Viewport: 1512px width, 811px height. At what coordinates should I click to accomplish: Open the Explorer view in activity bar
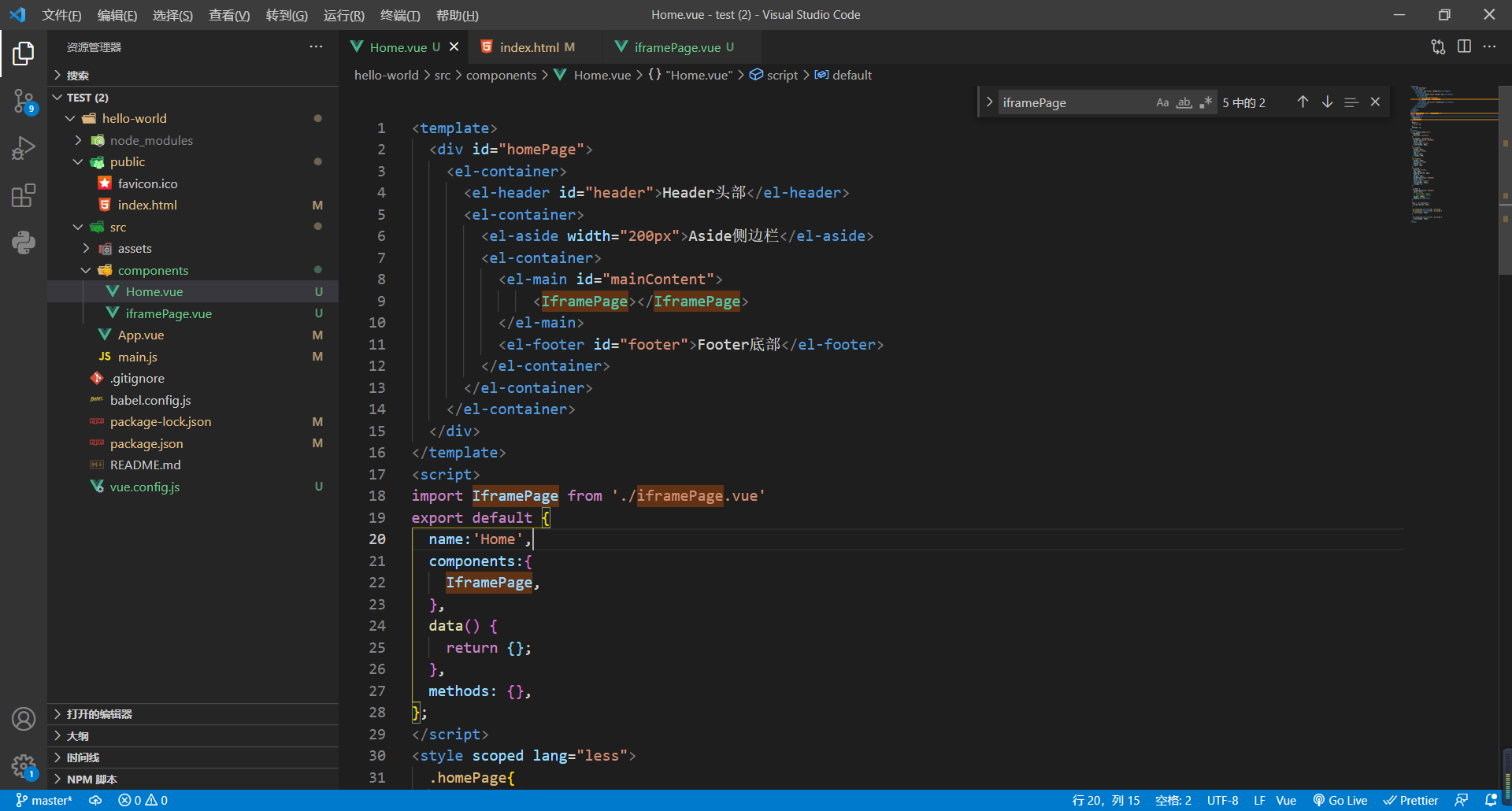(24, 54)
